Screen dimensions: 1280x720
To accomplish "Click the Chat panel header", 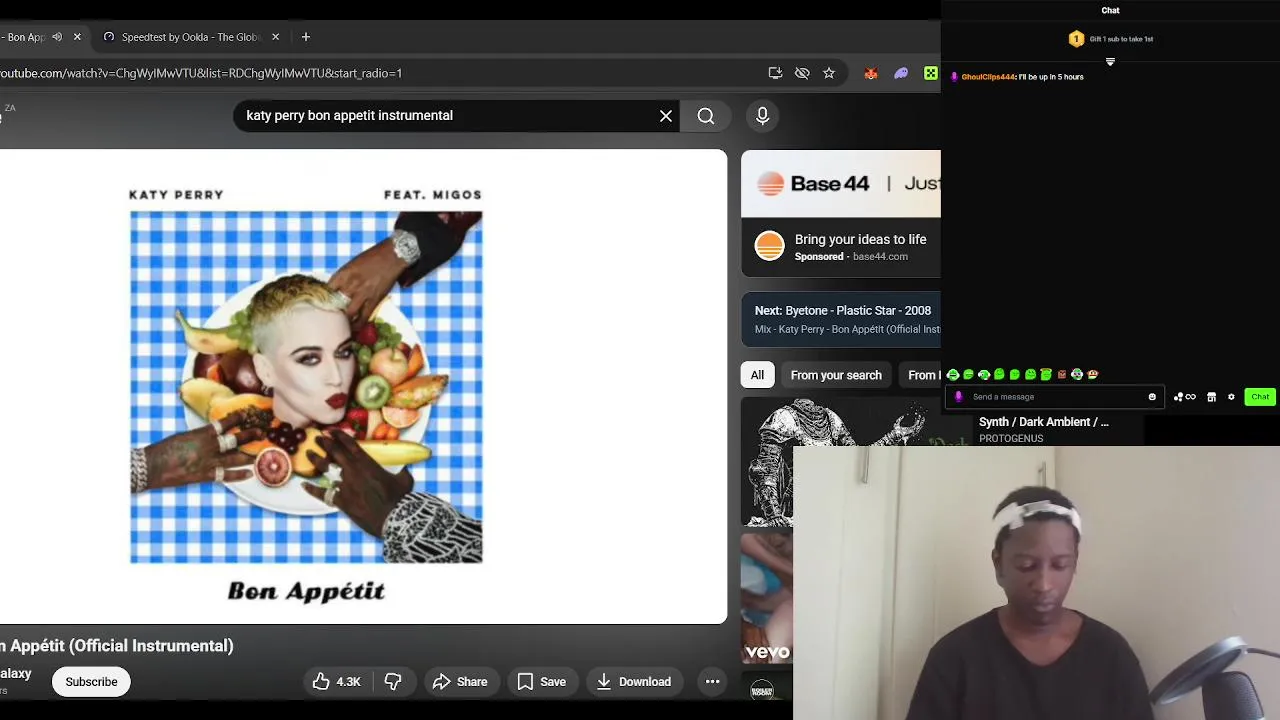I will pyautogui.click(x=1110, y=10).
